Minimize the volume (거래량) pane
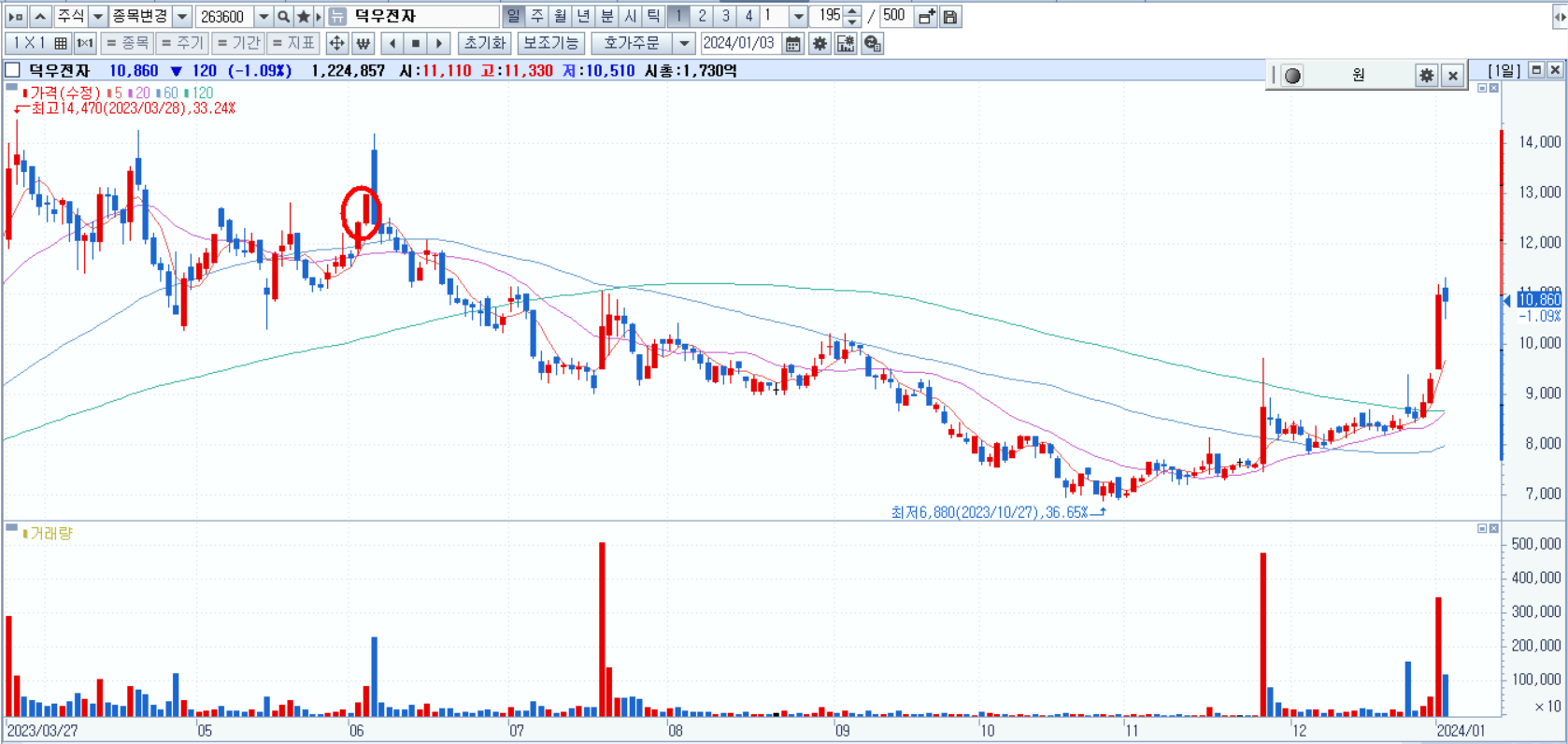Screen dimensions: 1568x744 pos(1482,529)
